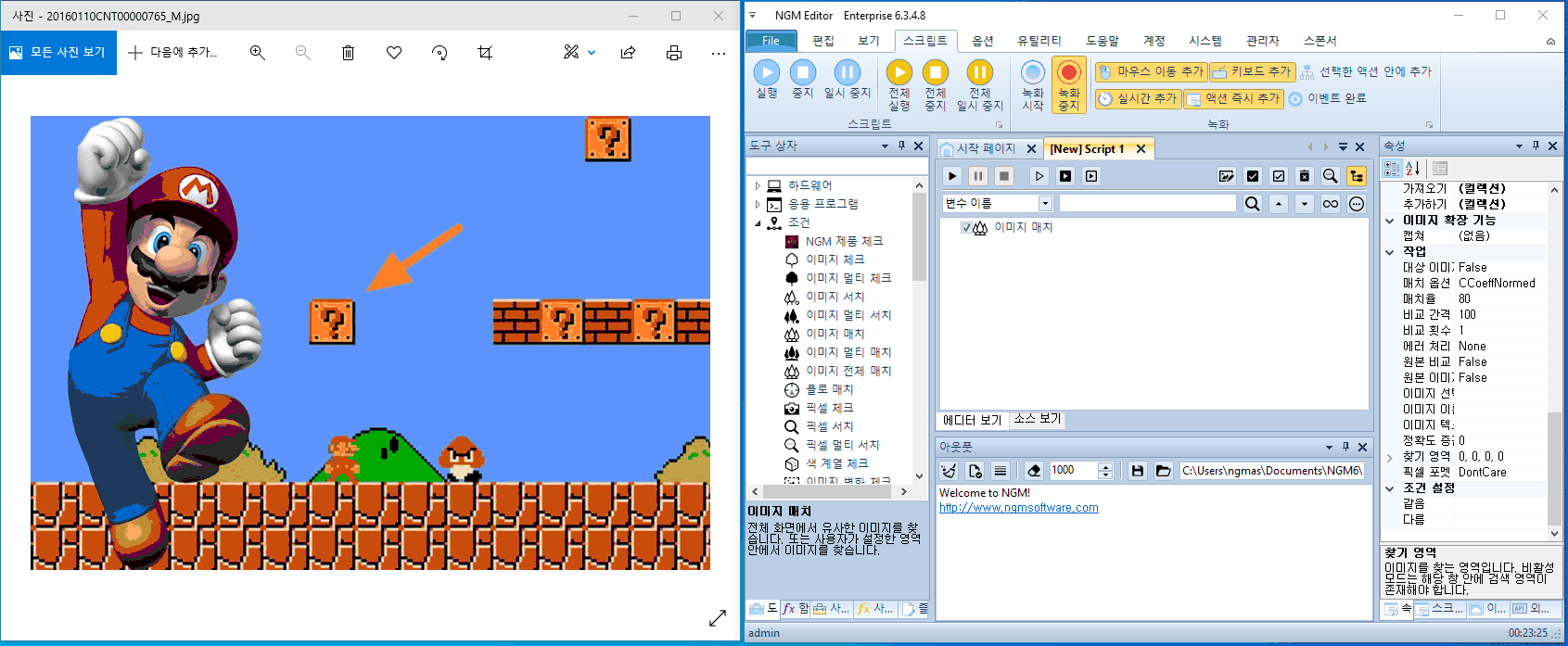
Task: Open the File menu in NGM Editor
Action: point(771,41)
